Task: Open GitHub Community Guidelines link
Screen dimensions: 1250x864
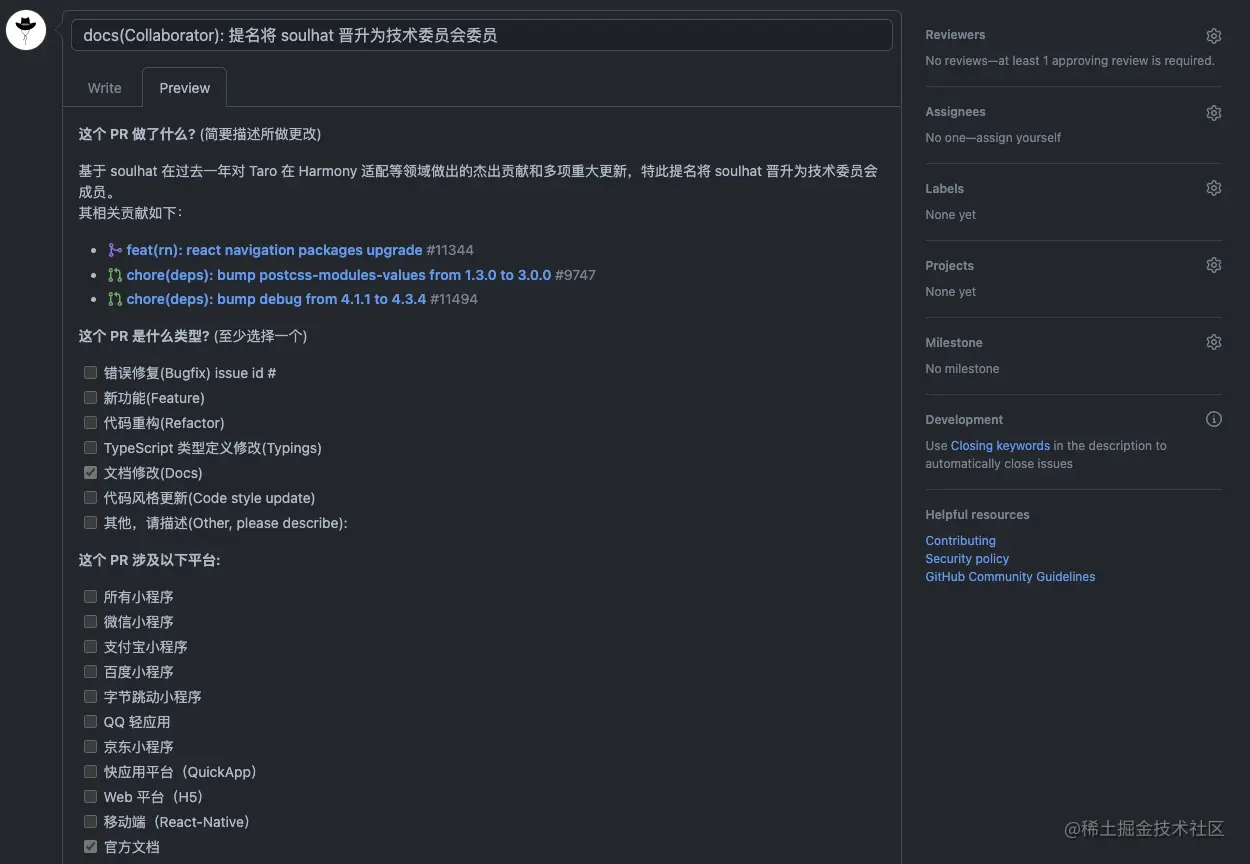Action: [1010, 577]
